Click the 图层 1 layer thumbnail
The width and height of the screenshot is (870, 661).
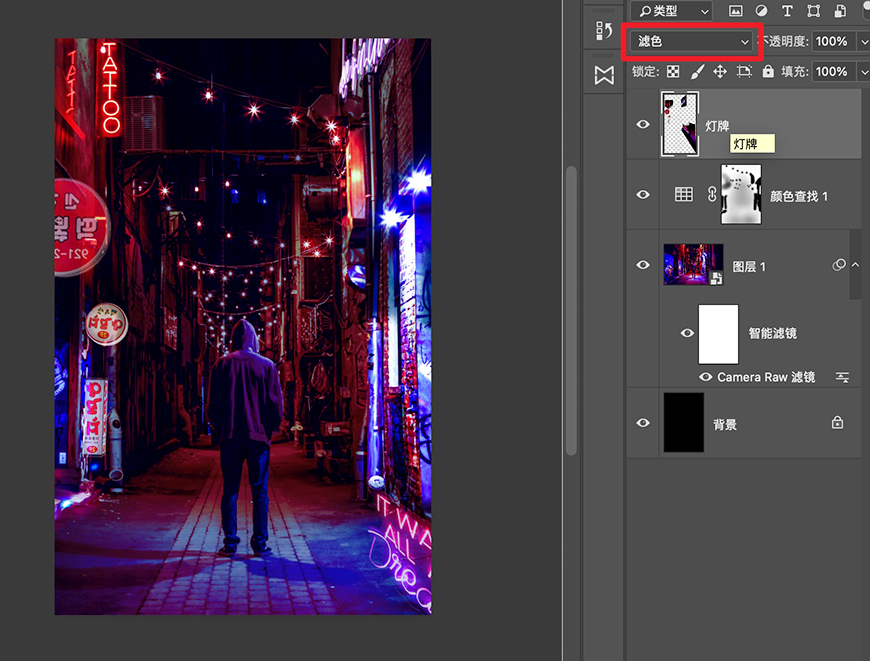point(693,265)
